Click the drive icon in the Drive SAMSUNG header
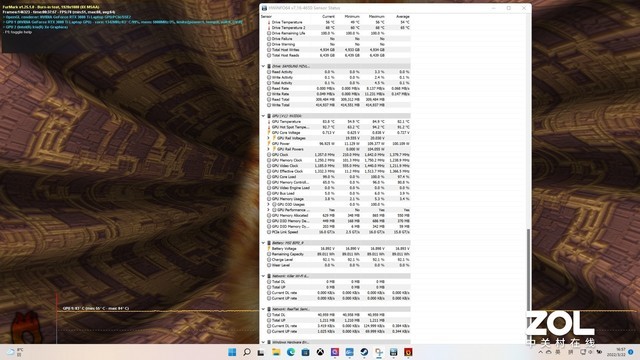 pyautogui.click(x=269, y=66)
